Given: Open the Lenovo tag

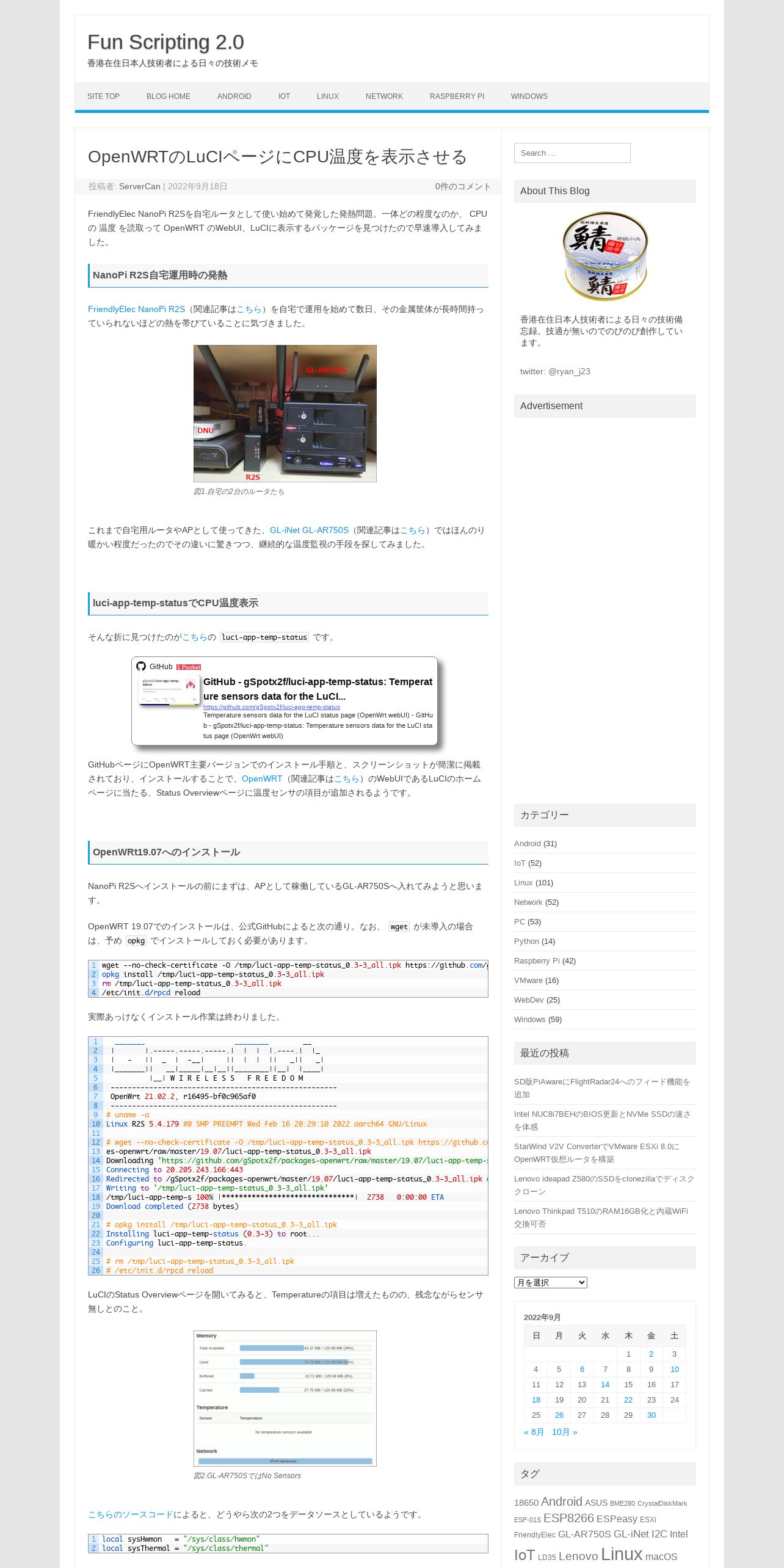Looking at the screenshot, I should coord(578,1556).
